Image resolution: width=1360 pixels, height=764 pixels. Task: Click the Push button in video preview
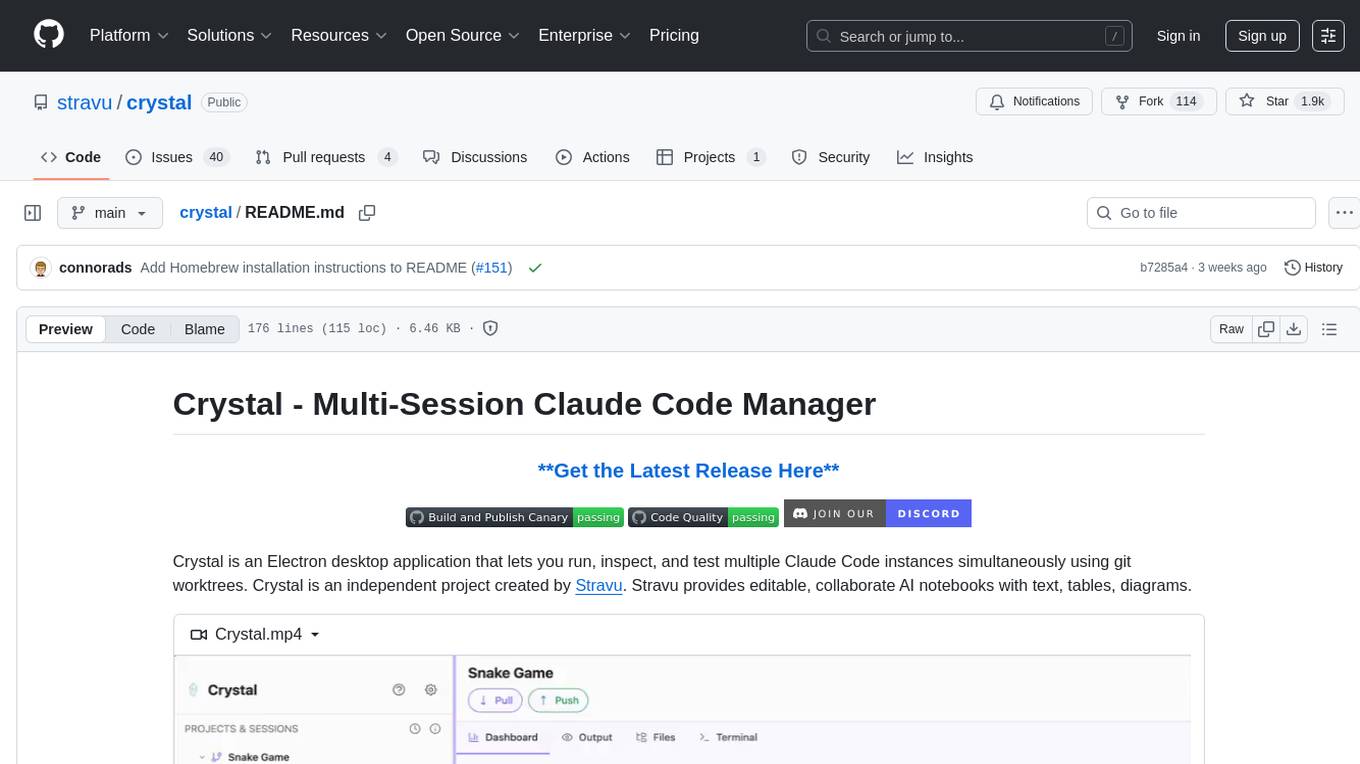559,700
